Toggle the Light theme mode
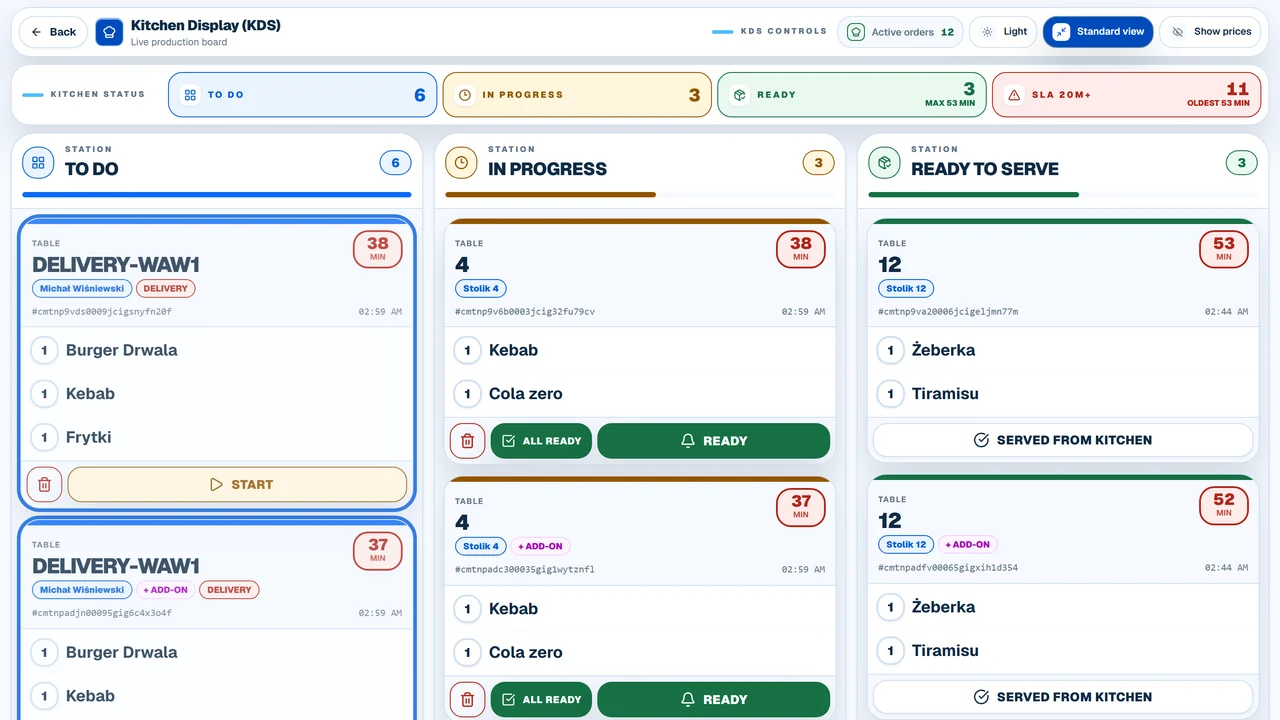This screenshot has height=720, width=1280. click(1004, 32)
